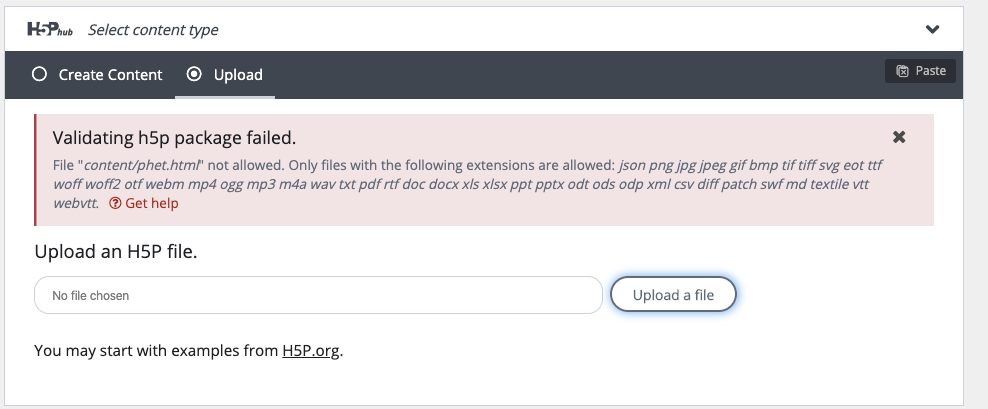The image size is (988, 409).
Task: Open the Get help link text
Action: click(152, 204)
